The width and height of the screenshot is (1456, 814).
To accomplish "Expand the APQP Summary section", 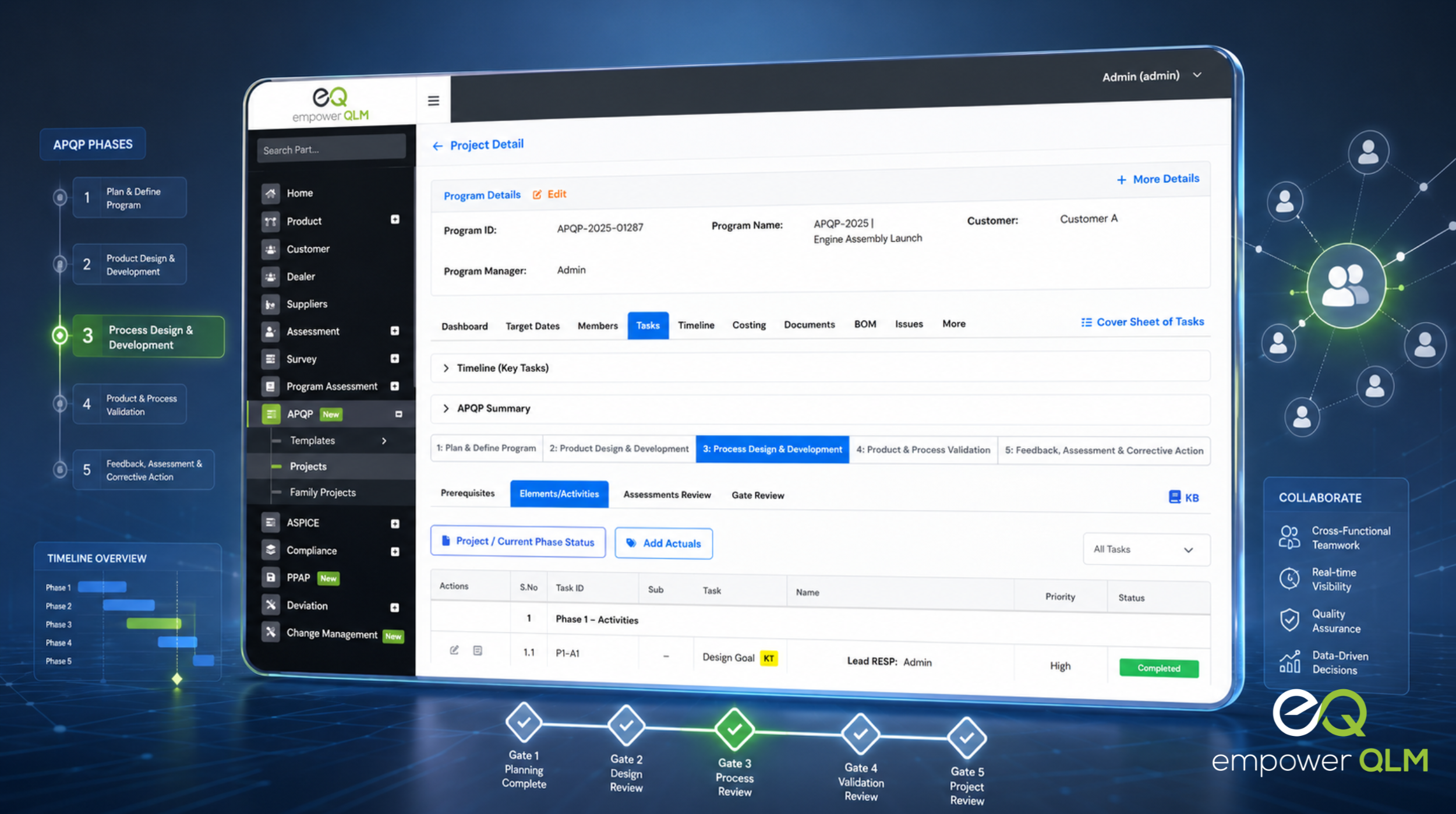I will [820, 408].
